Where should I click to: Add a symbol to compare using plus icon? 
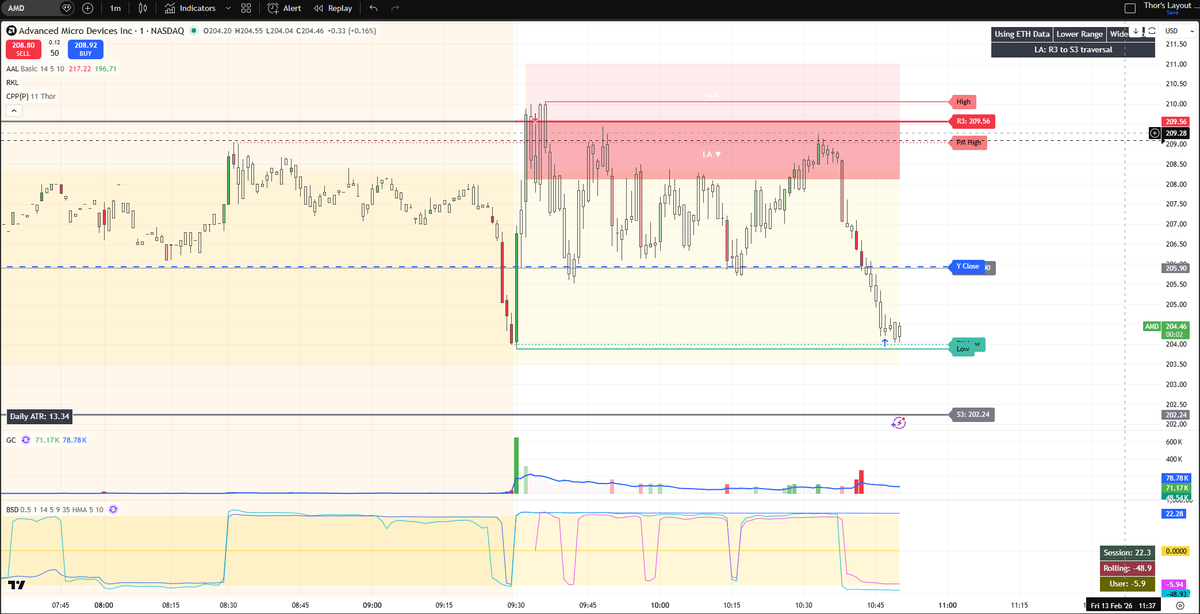[88, 8]
